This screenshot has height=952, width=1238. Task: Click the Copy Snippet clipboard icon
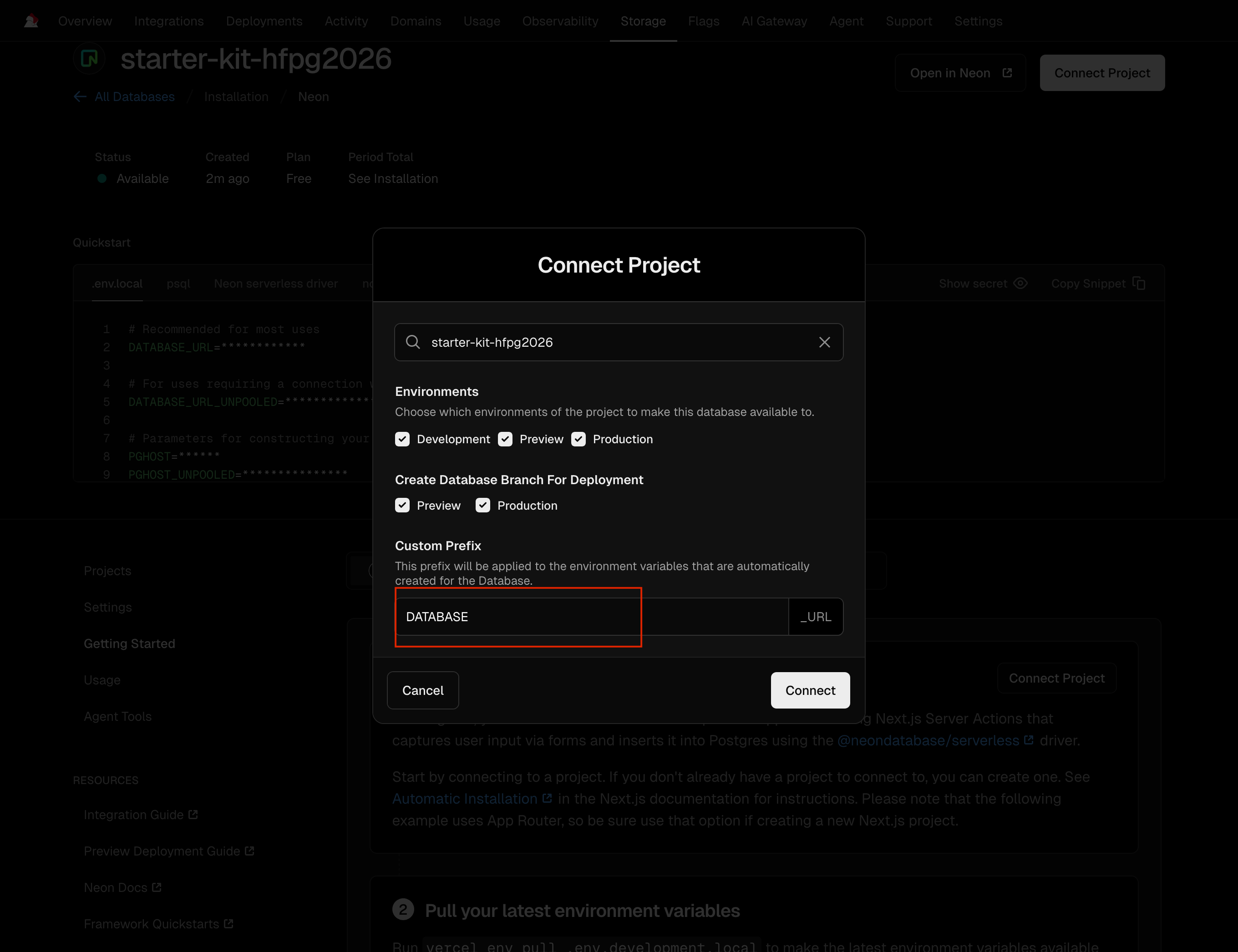[1139, 284]
